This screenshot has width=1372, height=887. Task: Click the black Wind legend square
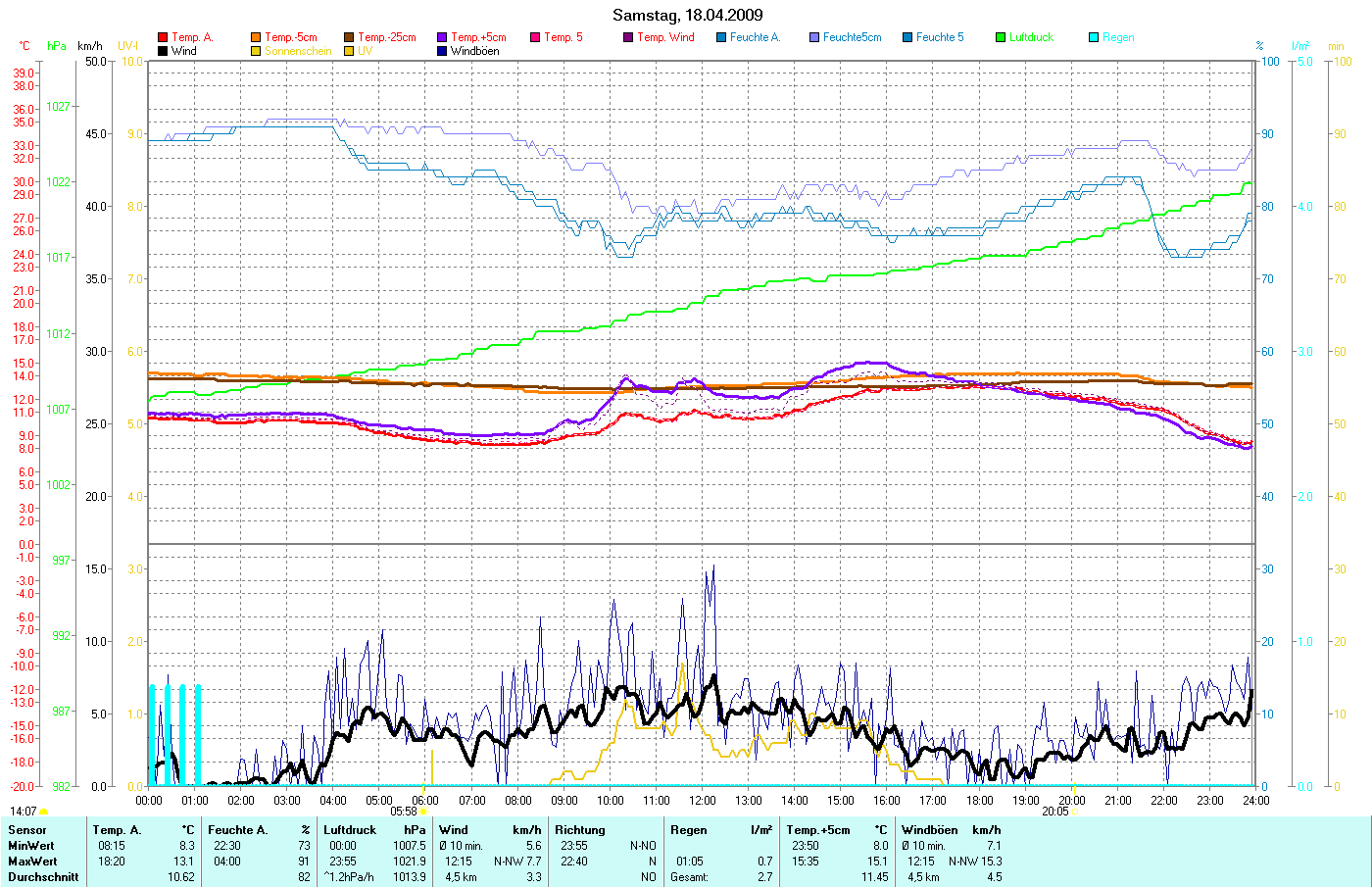pyautogui.click(x=163, y=51)
